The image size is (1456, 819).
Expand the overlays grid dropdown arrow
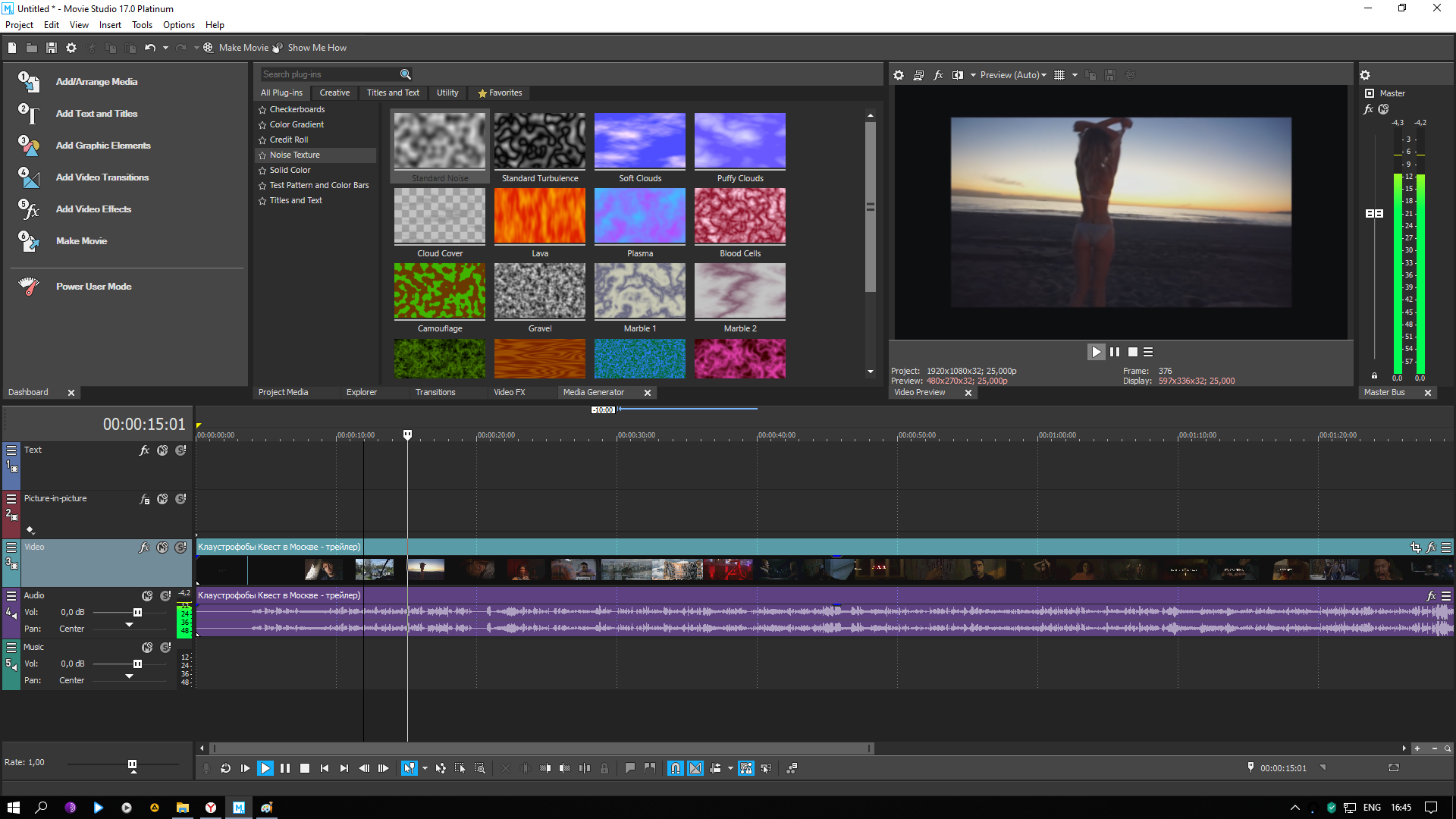point(1075,75)
